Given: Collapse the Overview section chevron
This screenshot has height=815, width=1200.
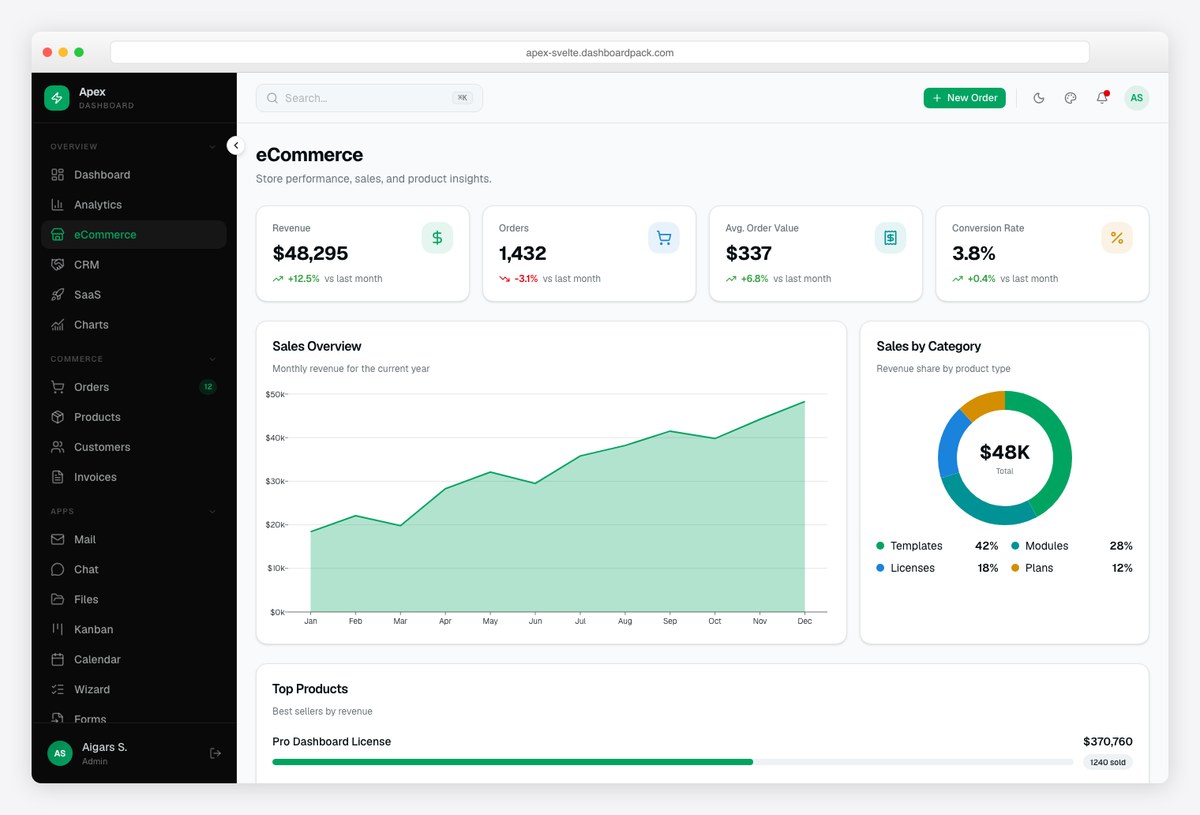Looking at the screenshot, I should pyautogui.click(x=212, y=147).
